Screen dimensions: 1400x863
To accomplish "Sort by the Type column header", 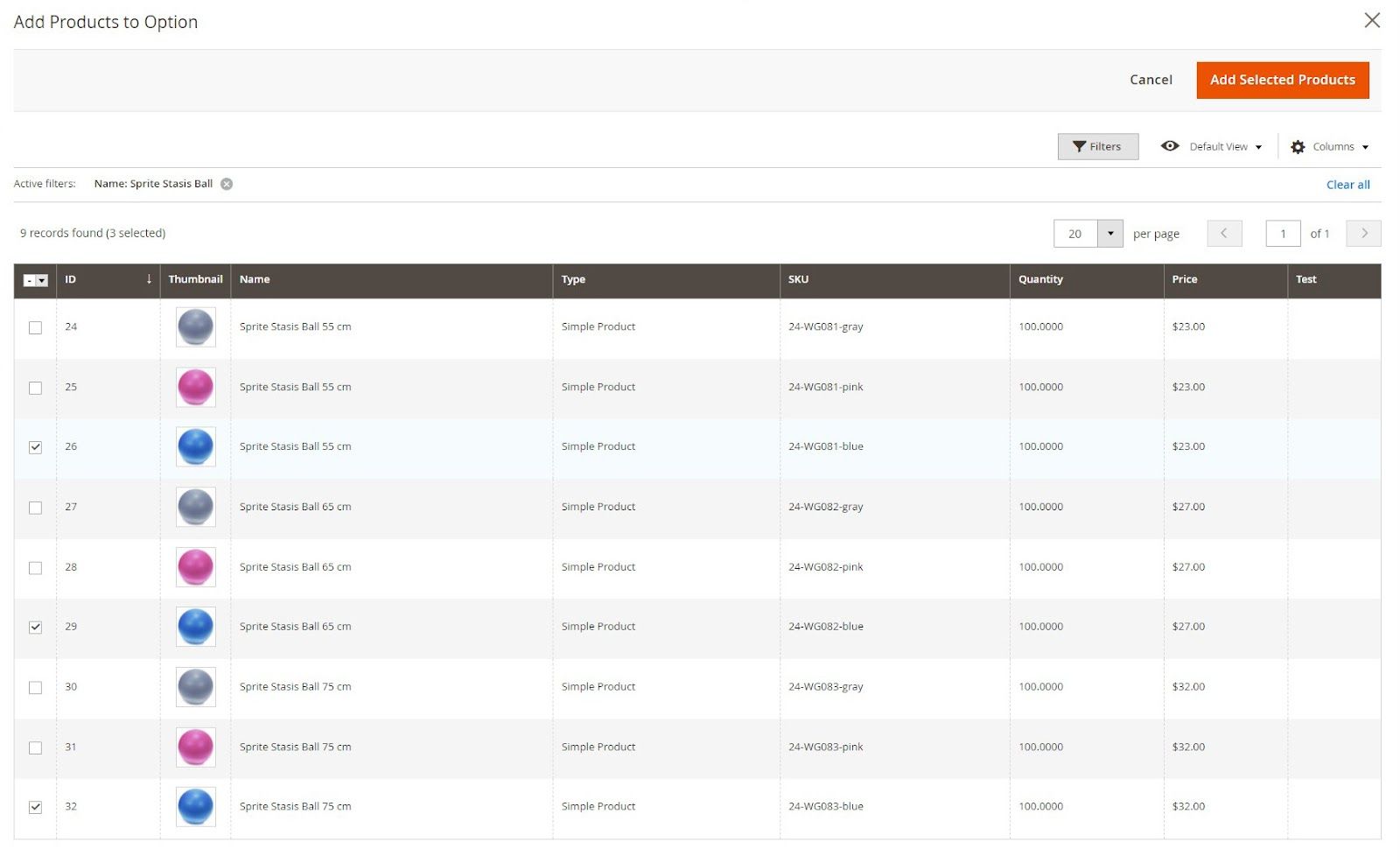I will [x=666, y=279].
